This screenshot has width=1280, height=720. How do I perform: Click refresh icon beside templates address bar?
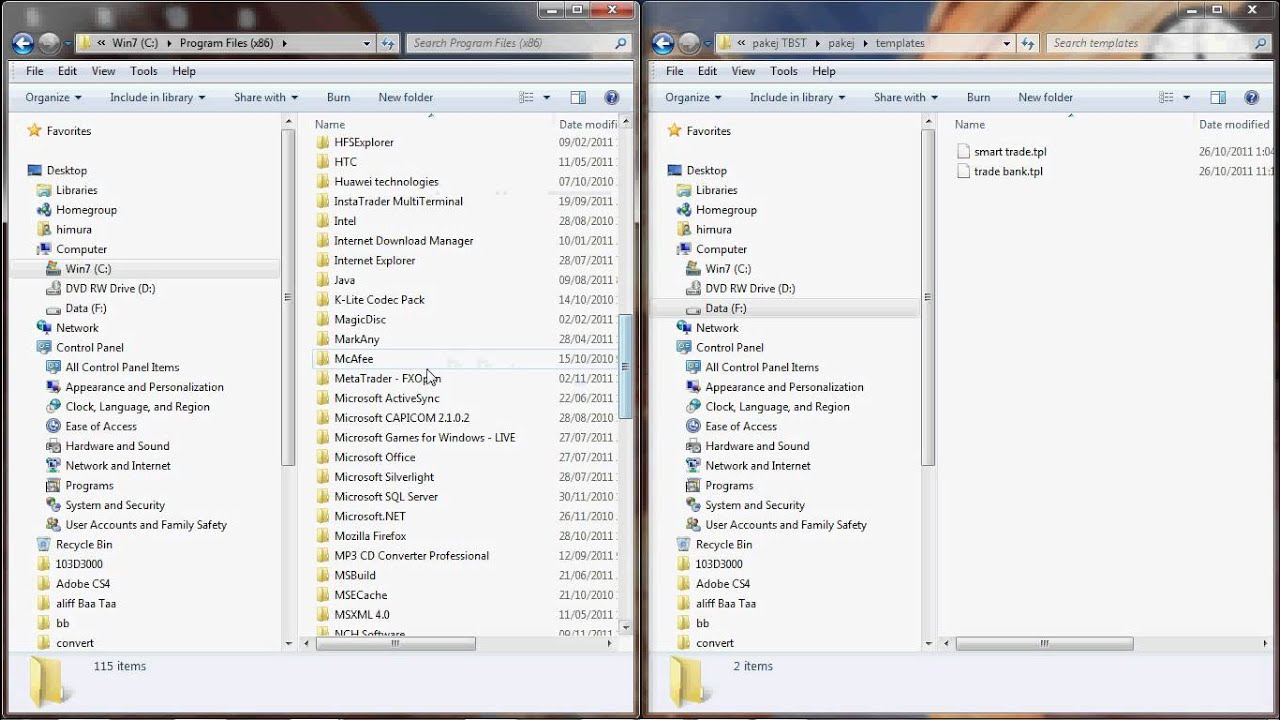tap(1028, 43)
